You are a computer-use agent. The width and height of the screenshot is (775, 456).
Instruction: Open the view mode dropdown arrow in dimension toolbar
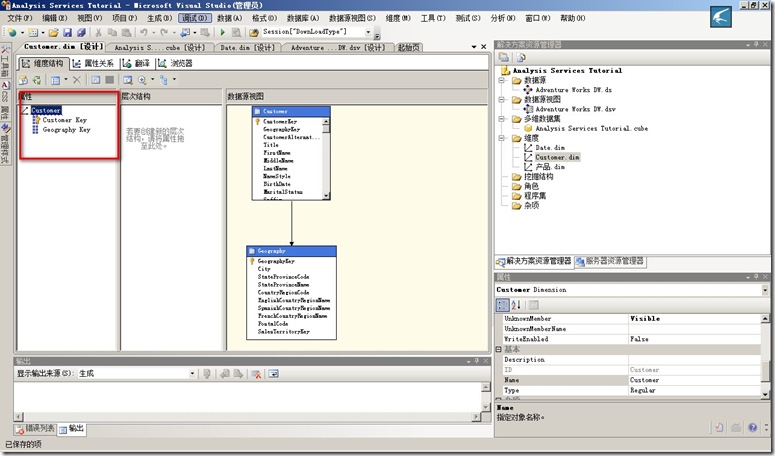[66, 80]
